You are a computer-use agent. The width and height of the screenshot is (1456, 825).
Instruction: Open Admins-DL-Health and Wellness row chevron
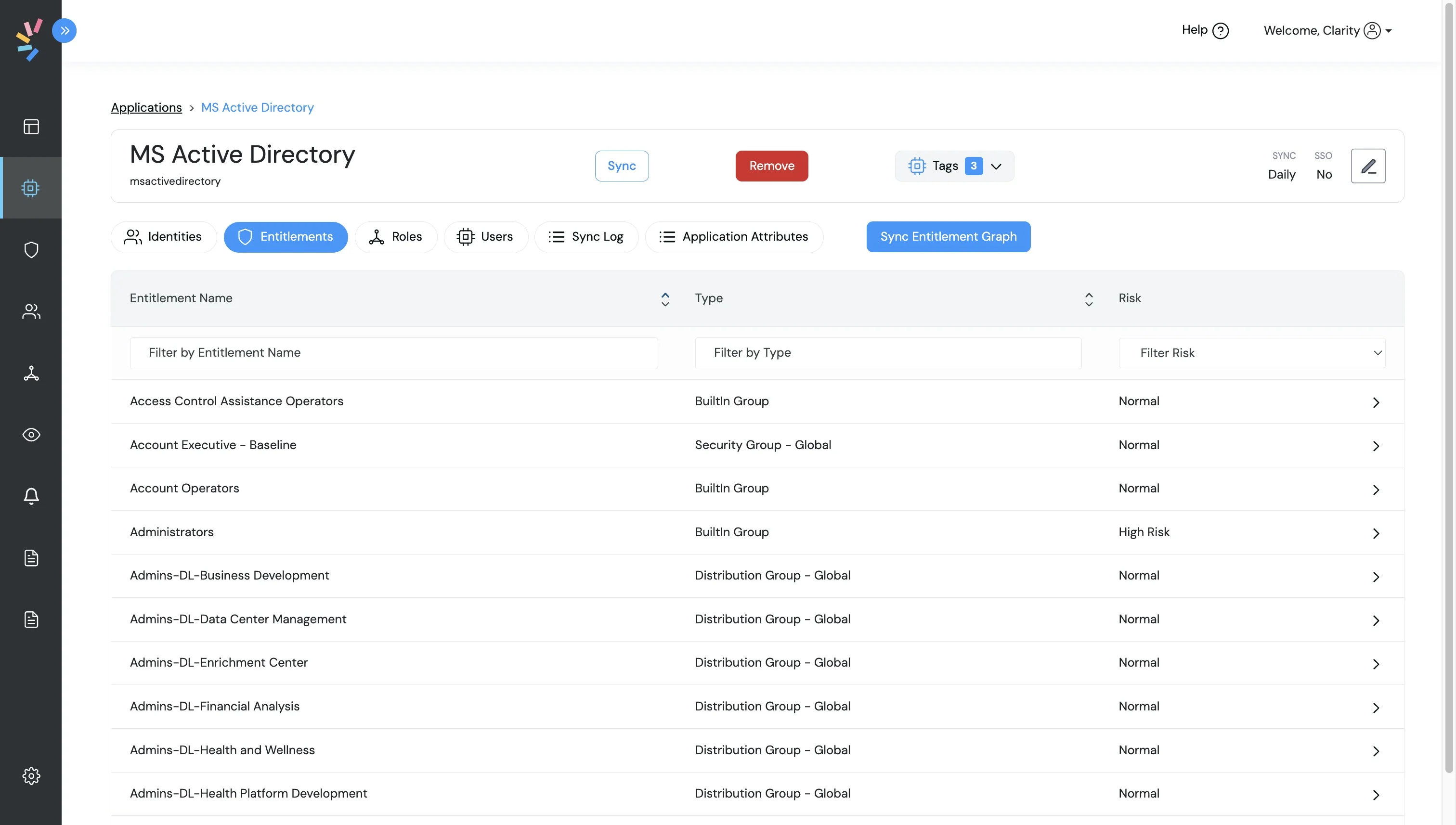click(x=1376, y=751)
